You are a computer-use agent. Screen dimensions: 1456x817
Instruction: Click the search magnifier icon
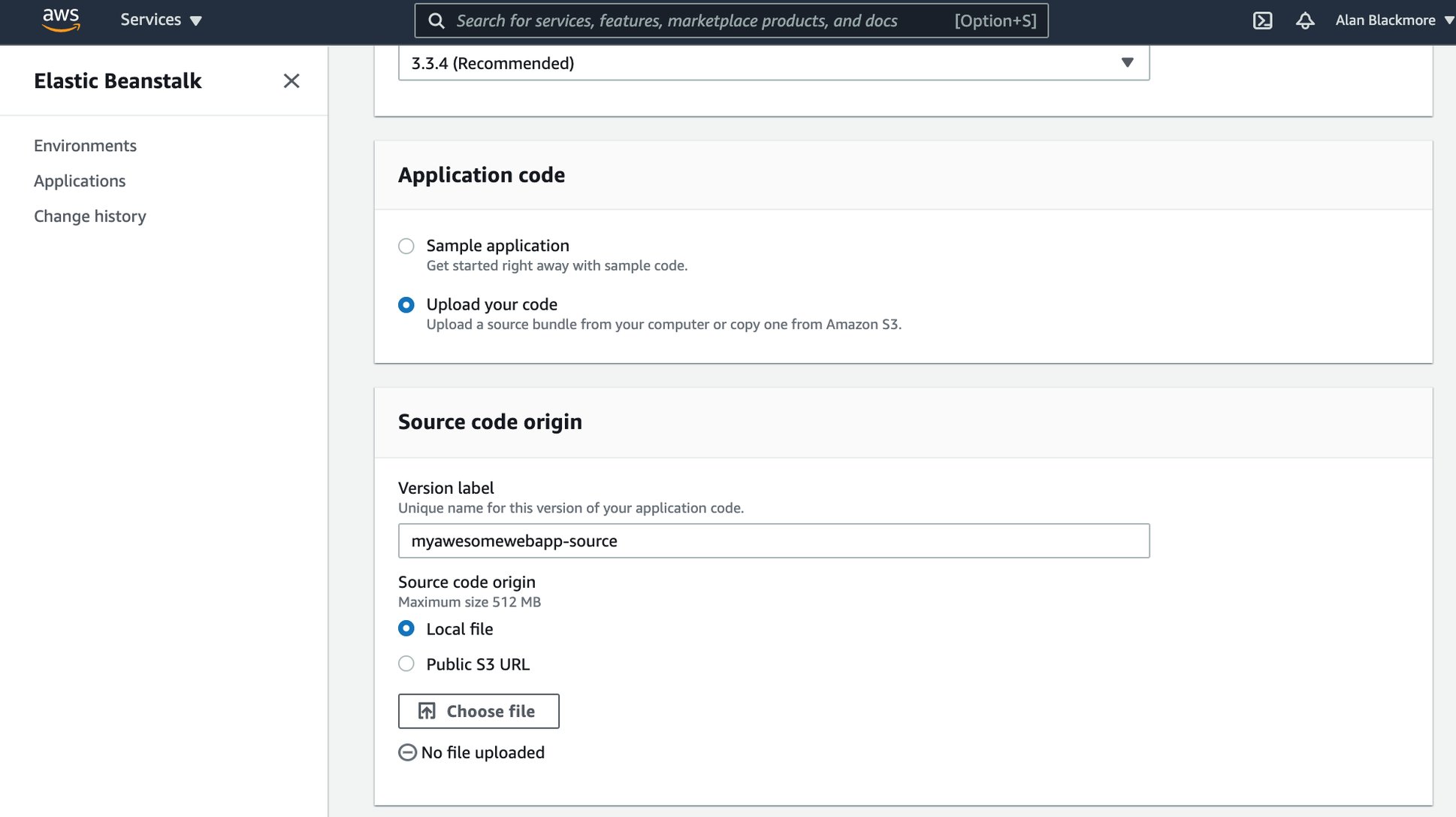click(436, 20)
